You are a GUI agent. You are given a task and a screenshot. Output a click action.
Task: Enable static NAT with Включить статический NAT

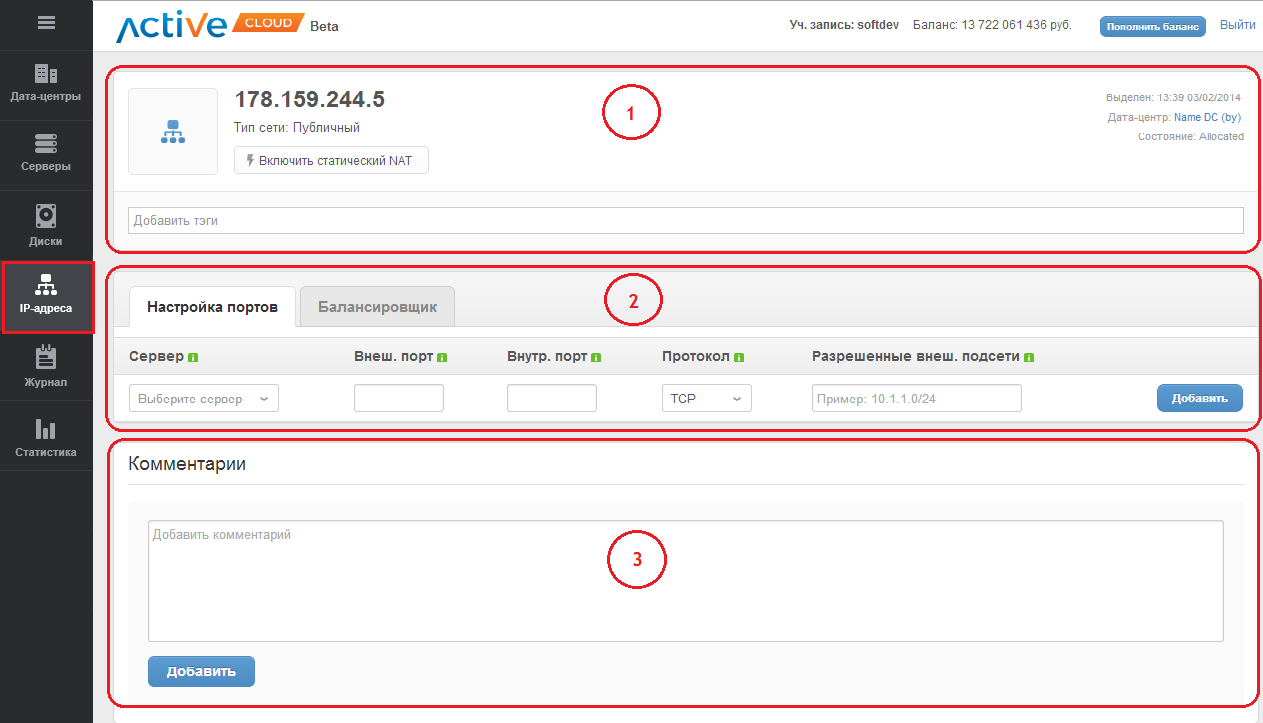(x=331, y=160)
